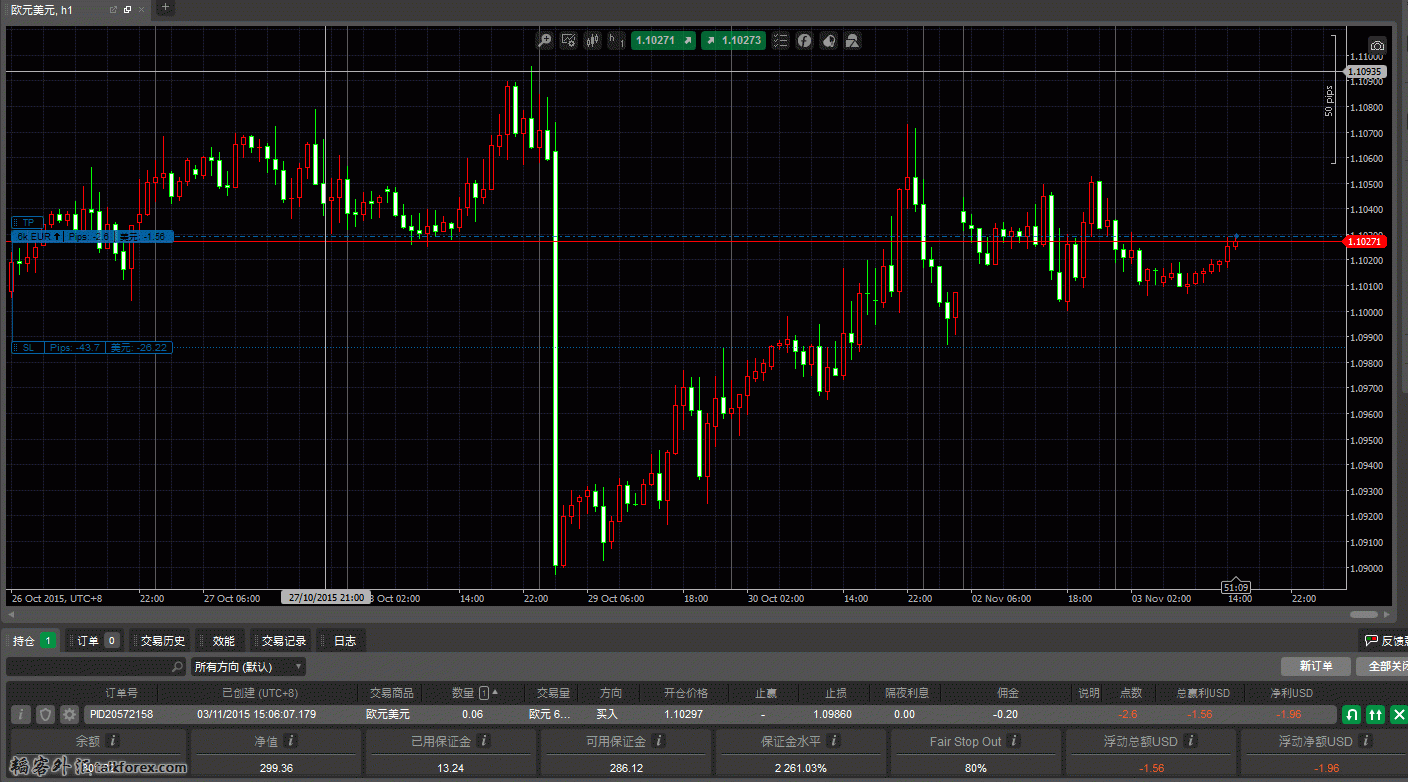Viewport: 1408px width, 782px height.
Task: Click protection shield icon for position row
Action: pos(45,714)
